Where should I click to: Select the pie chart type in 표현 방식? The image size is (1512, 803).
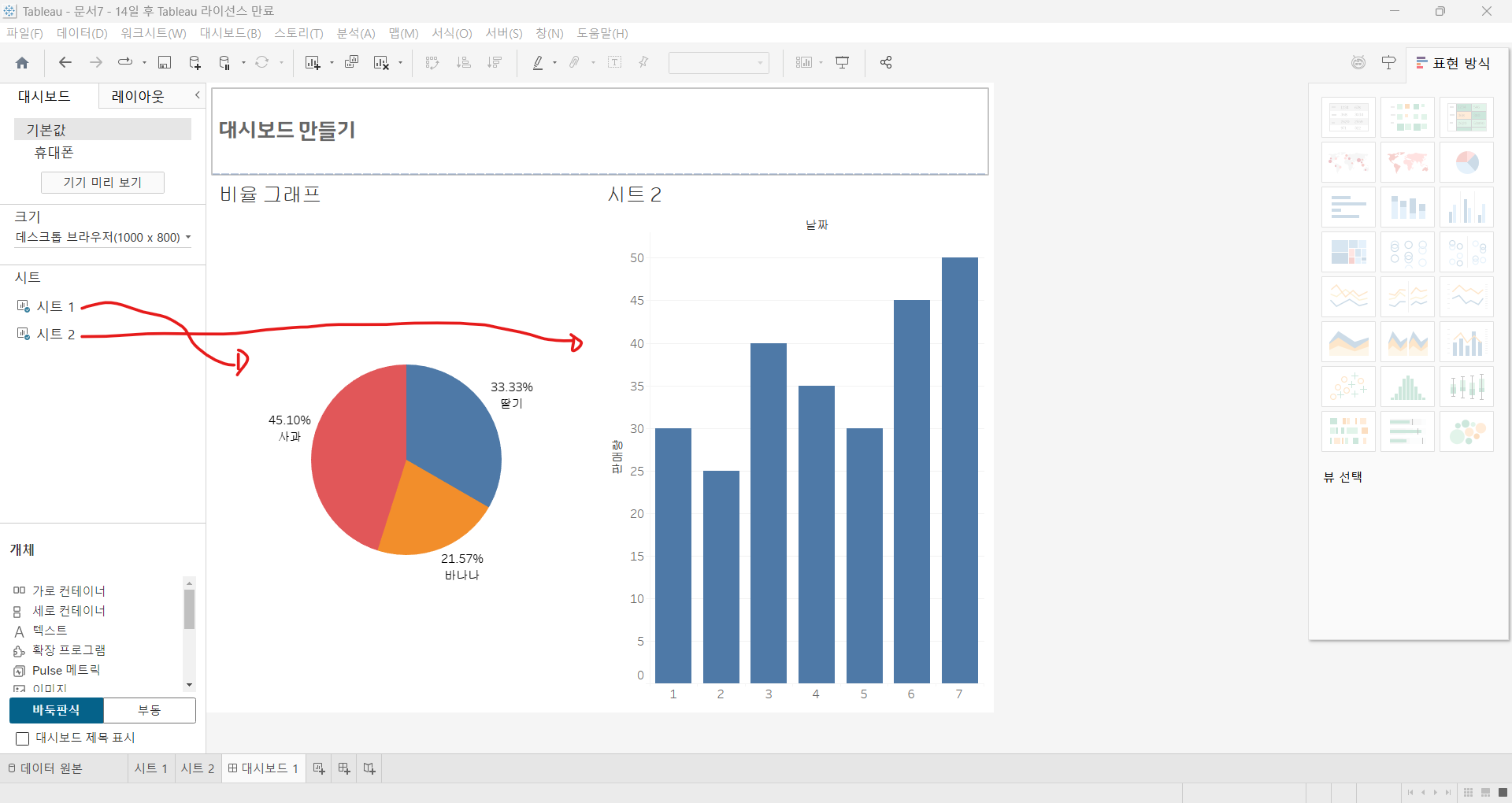1466,162
